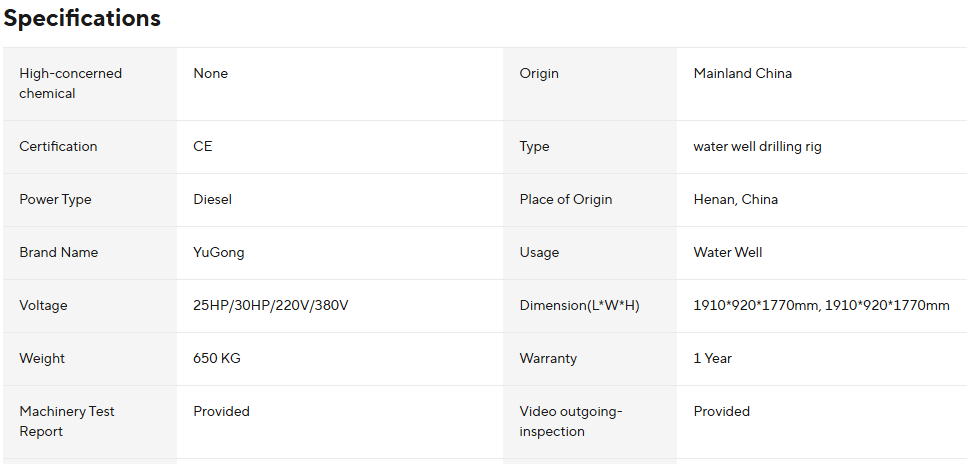967x464 pixels.
Task: Select the water well drilling rig text
Action: [x=757, y=146]
